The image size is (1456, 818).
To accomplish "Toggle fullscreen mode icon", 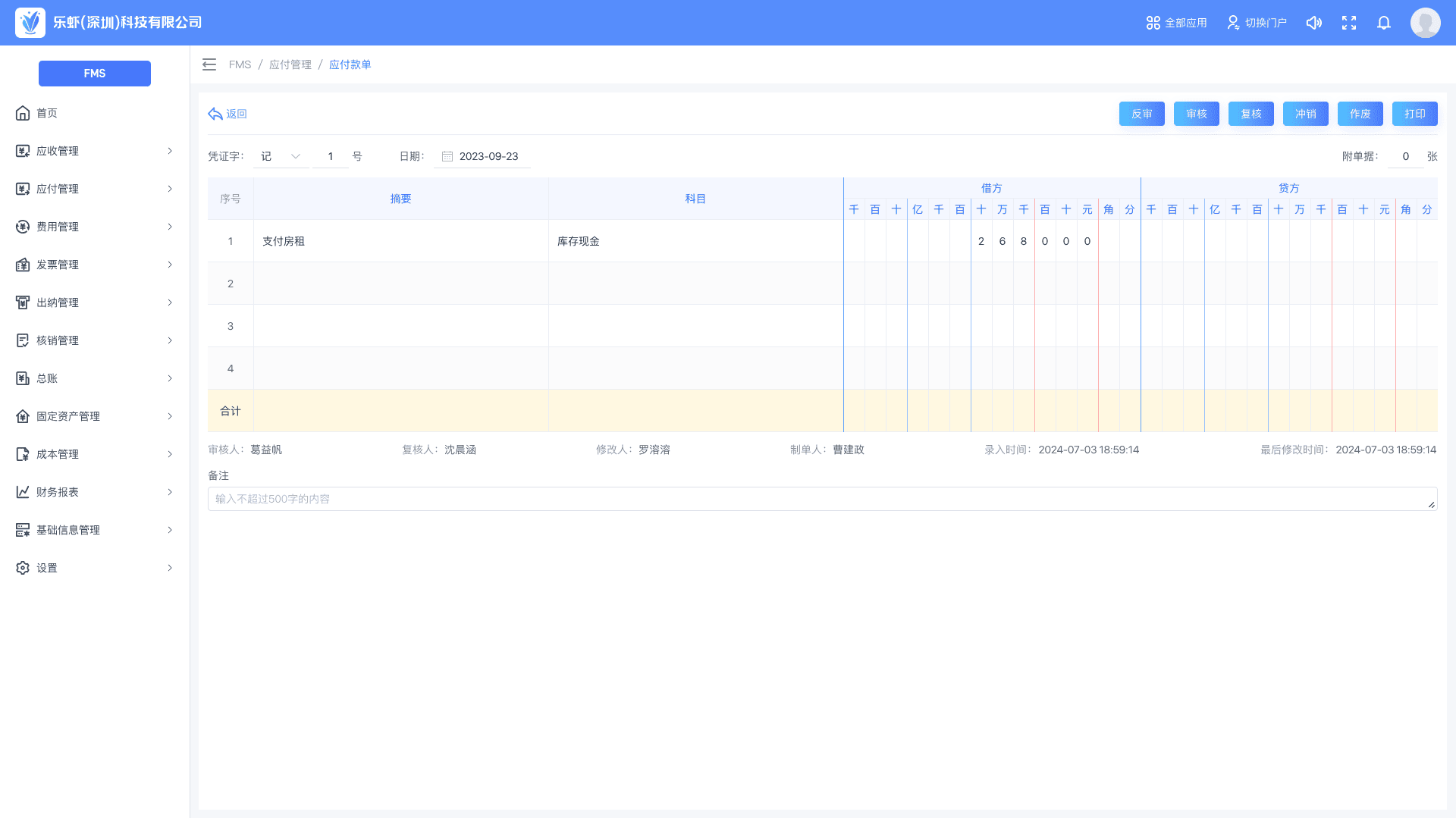I will click(x=1349, y=23).
